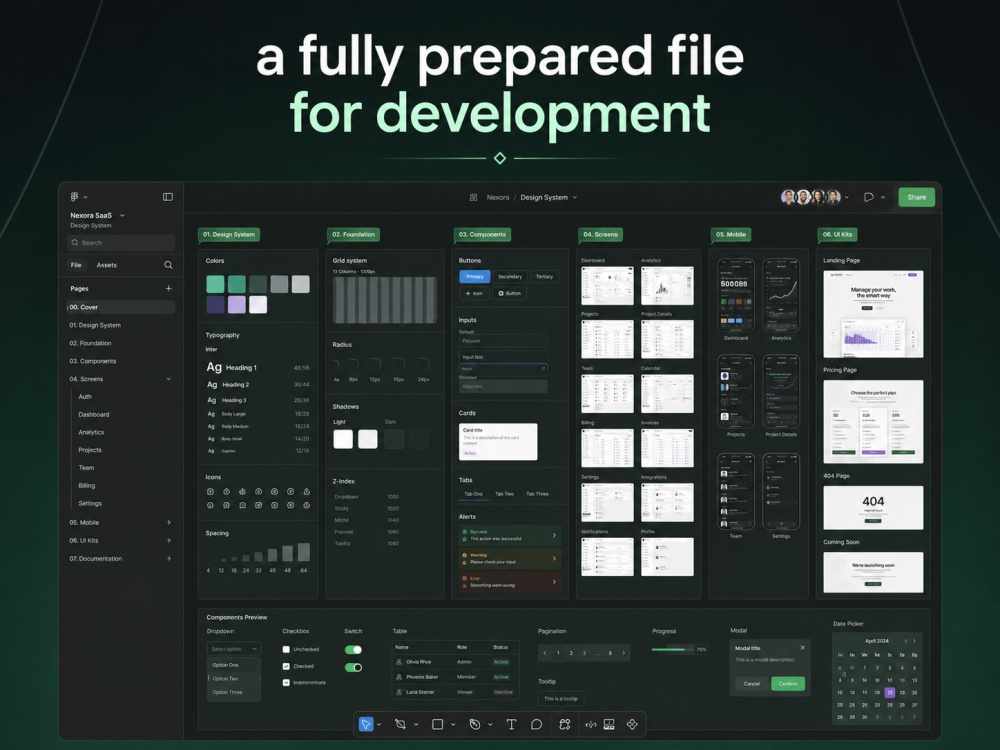Pick the first green color swatch

click(215, 284)
